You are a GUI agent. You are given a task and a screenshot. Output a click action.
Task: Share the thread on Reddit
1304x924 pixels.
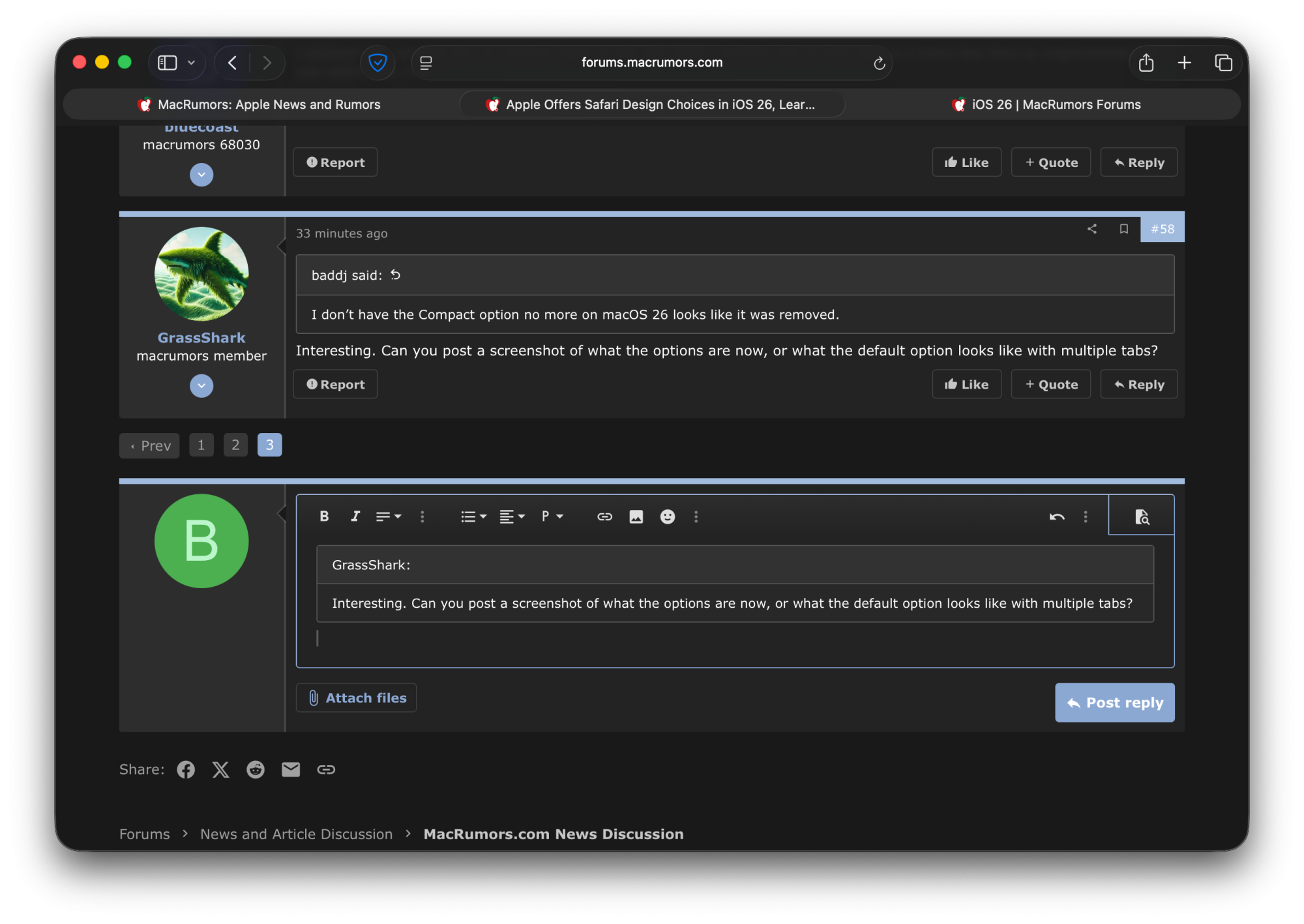click(x=255, y=769)
